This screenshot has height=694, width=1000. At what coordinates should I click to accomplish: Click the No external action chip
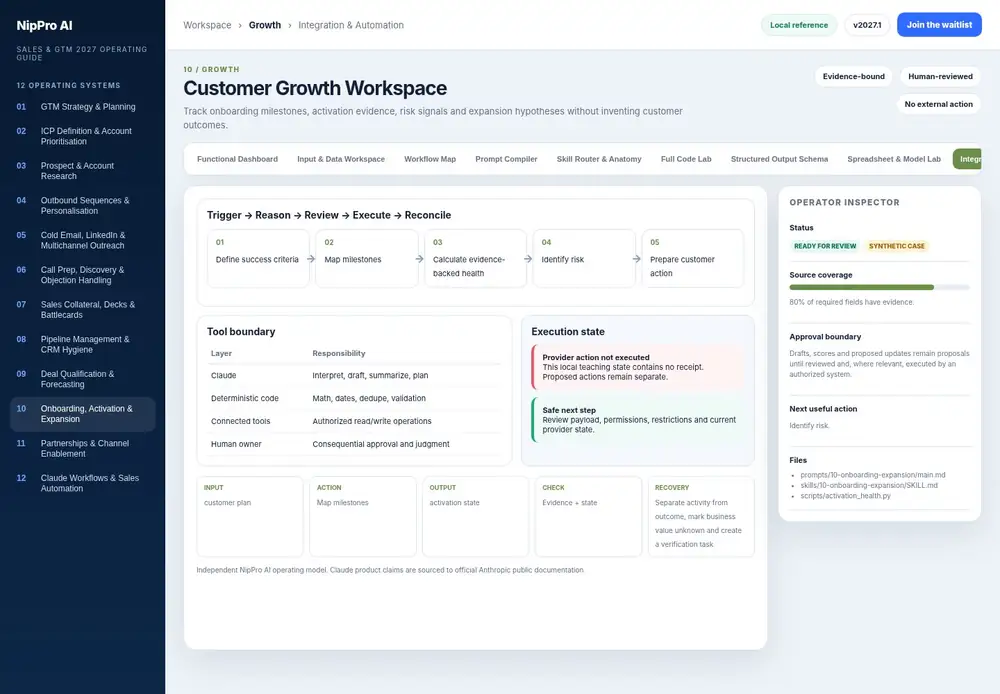click(938, 104)
